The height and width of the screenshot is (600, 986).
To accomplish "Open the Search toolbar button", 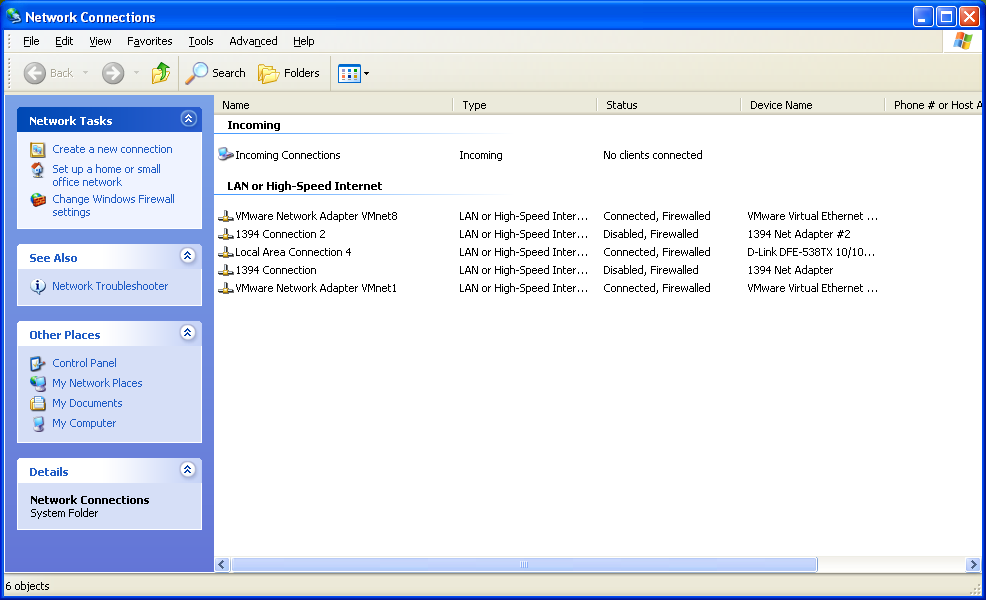I will [x=216, y=73].
